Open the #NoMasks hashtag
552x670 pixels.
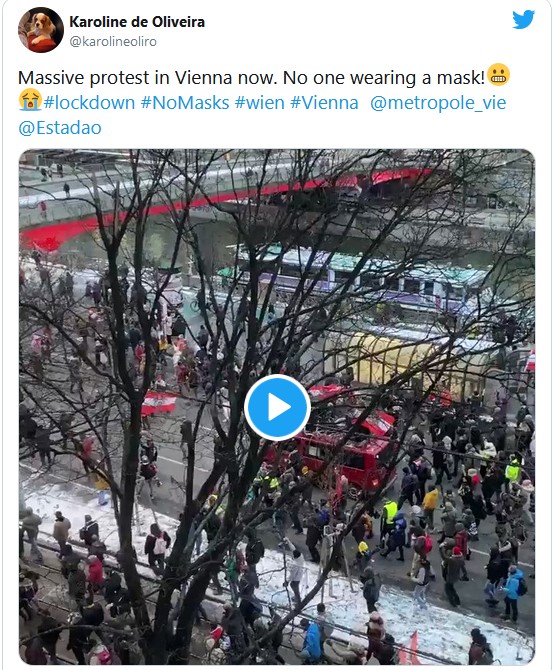click(185, 103)
